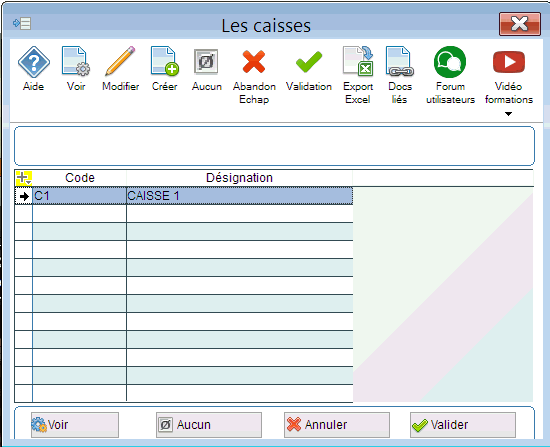Image resolution: width=550 pixels, height=447 pixels.
Task: Select the CAISSE 1 row
Action: pos(184,196)
